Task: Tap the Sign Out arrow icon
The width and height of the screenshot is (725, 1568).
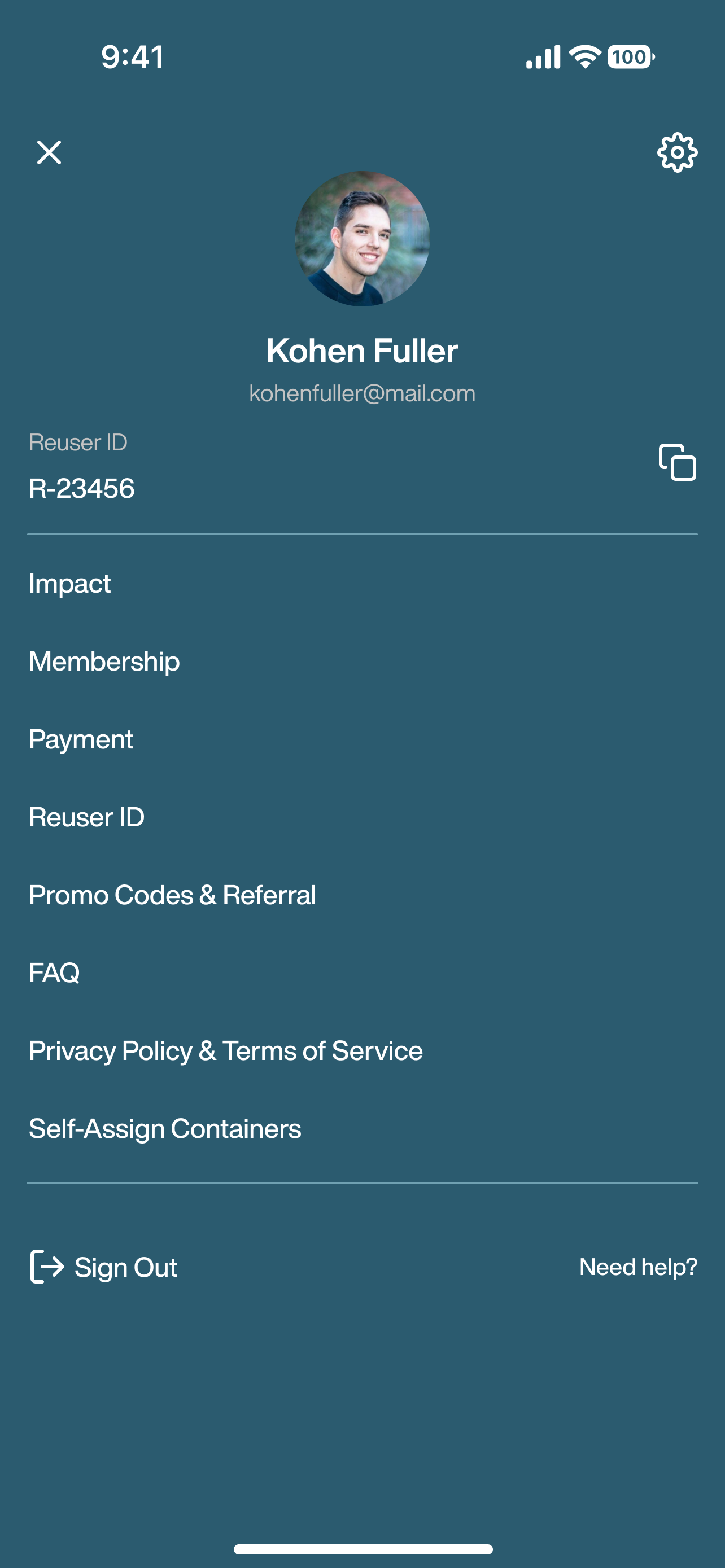Action: tap(47, 1267)
